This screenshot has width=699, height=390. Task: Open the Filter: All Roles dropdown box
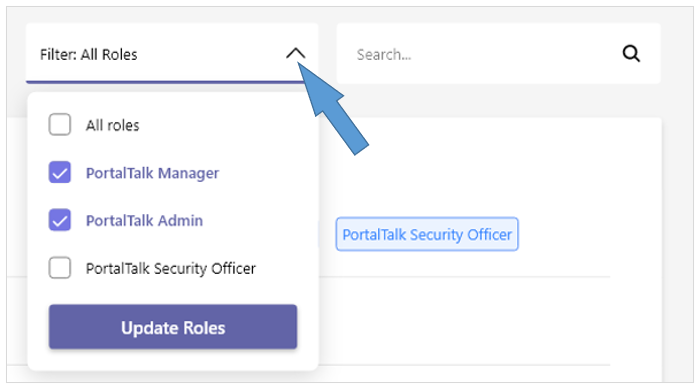click(172, 53)
